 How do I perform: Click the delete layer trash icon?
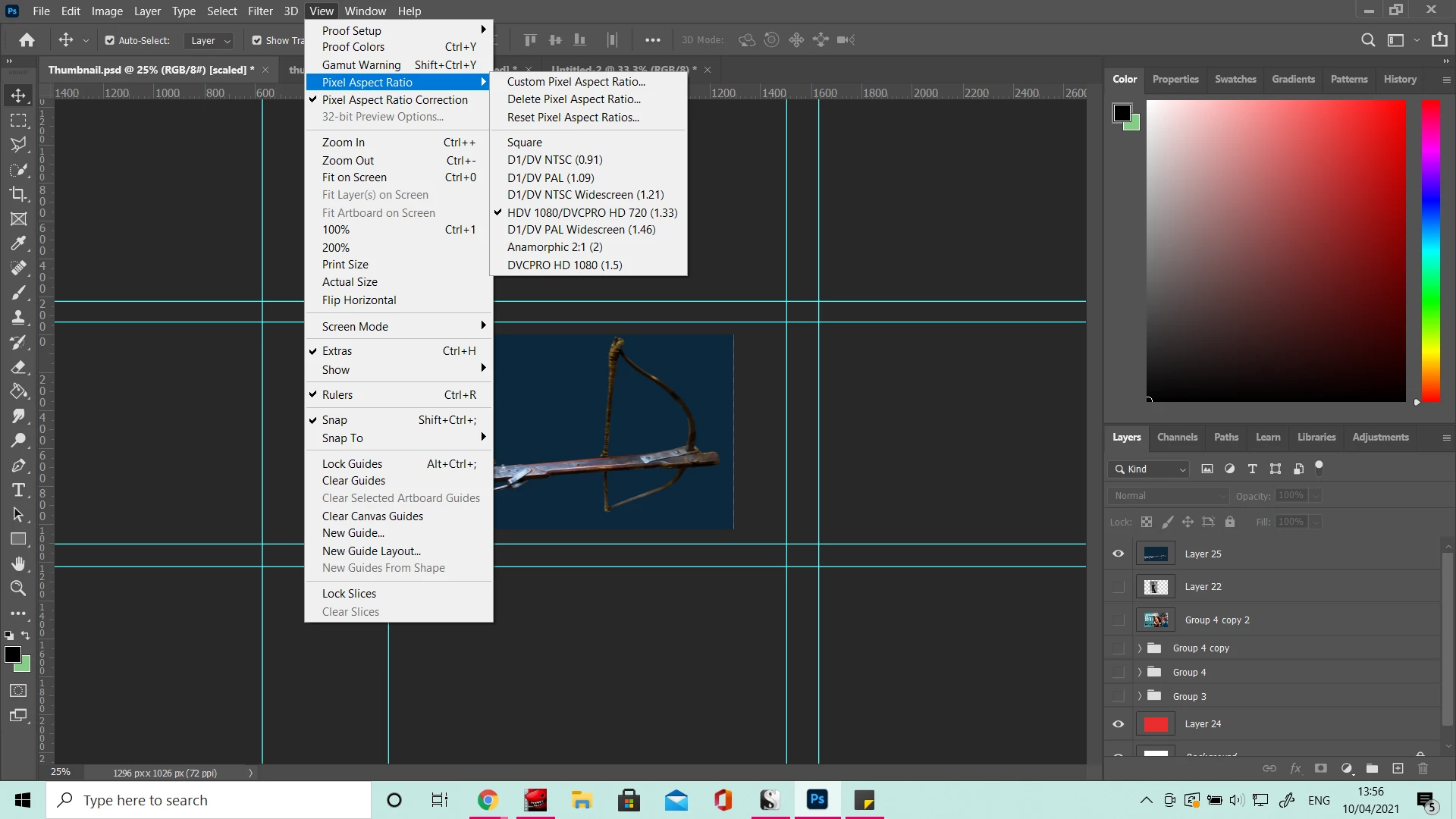pyautogui.click(x=1423, y=768)
